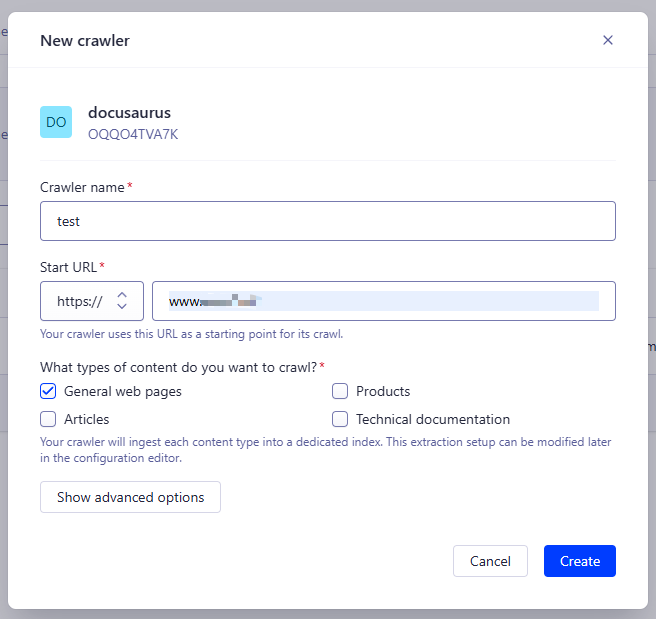Uncheck the General web pages checkbox

tap(48, 391)
